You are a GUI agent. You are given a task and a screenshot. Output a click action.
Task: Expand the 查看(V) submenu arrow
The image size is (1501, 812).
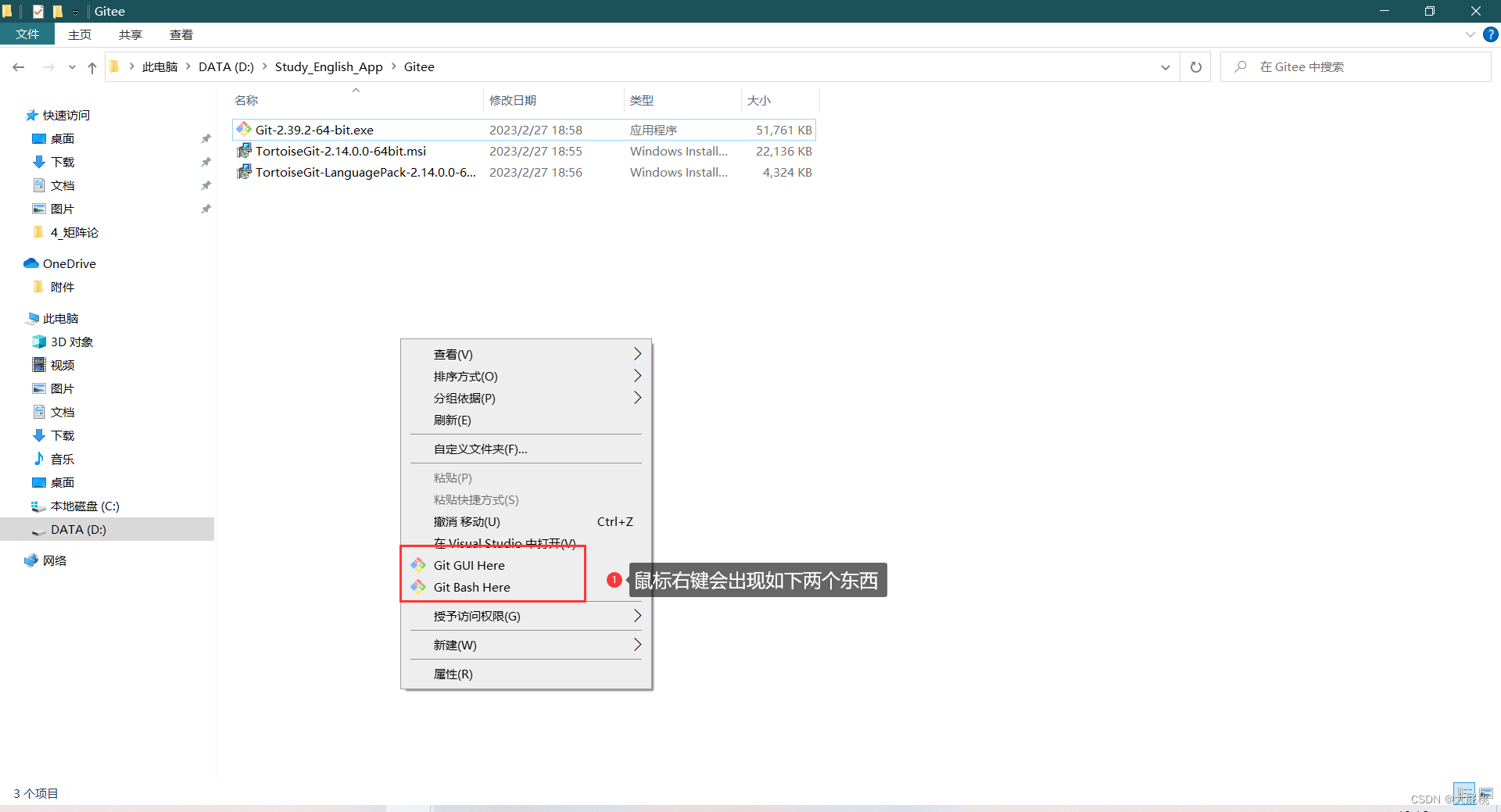[x=637, y=354]
